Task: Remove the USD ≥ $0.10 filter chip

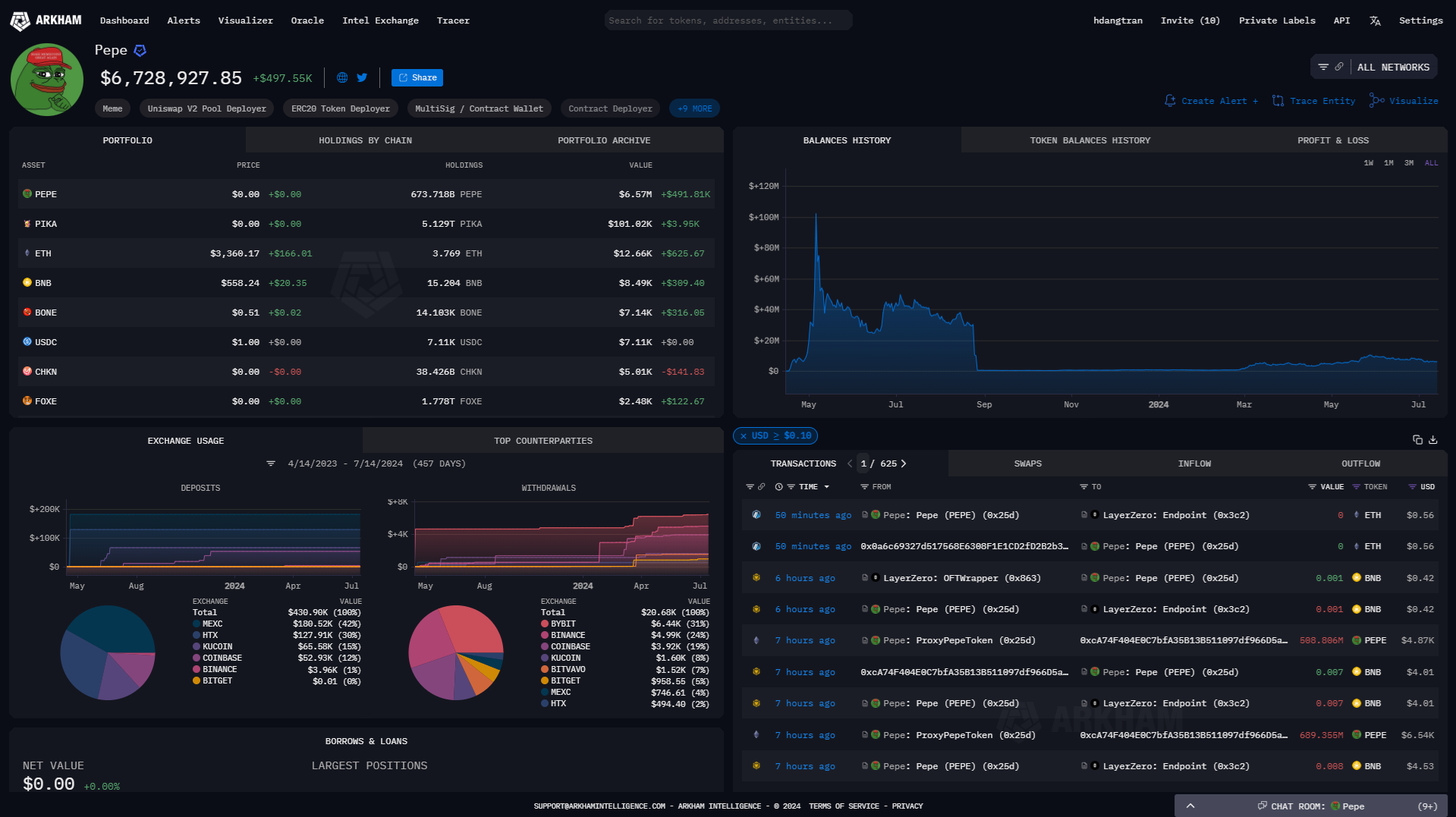Action: click(x=744, y=436)
